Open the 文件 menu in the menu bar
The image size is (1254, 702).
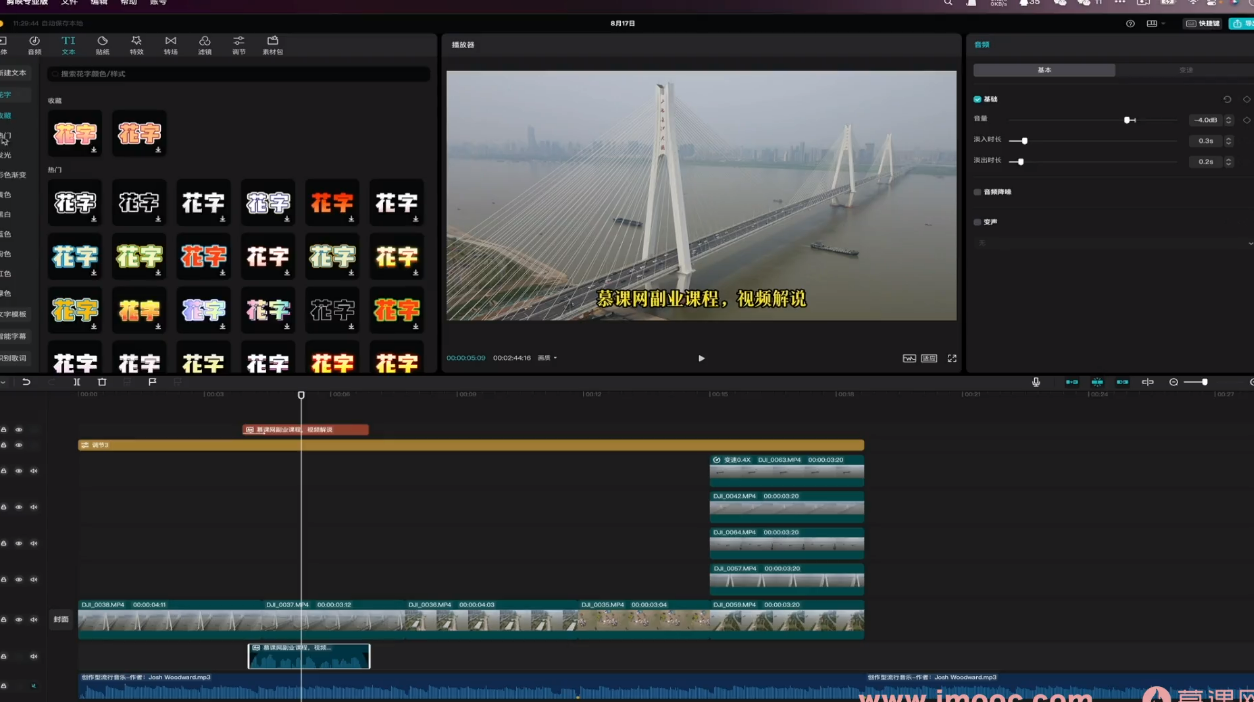(x=69, y=3)
